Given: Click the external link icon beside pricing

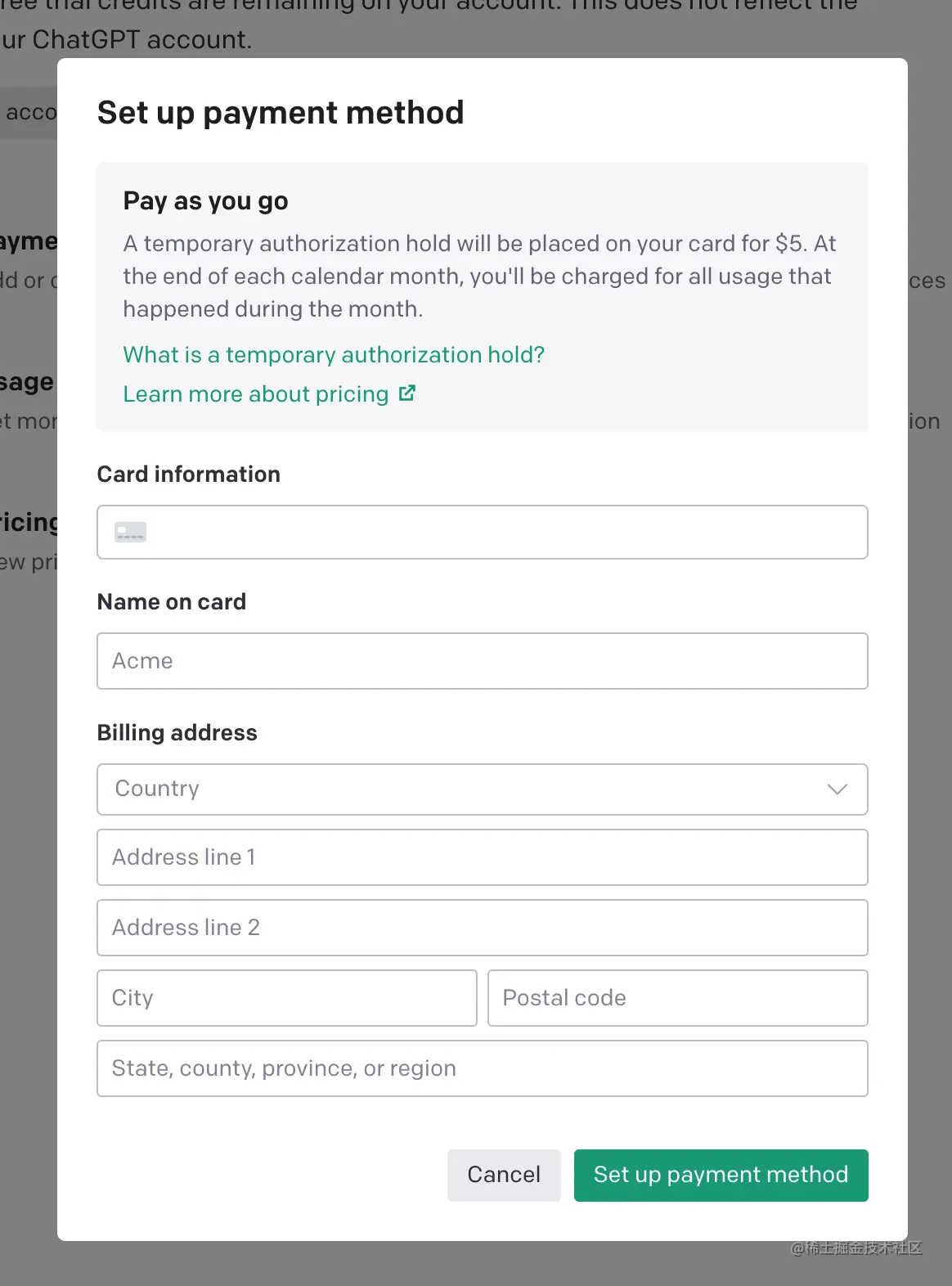Looking at the screenshot, I should tap(407, 393).
